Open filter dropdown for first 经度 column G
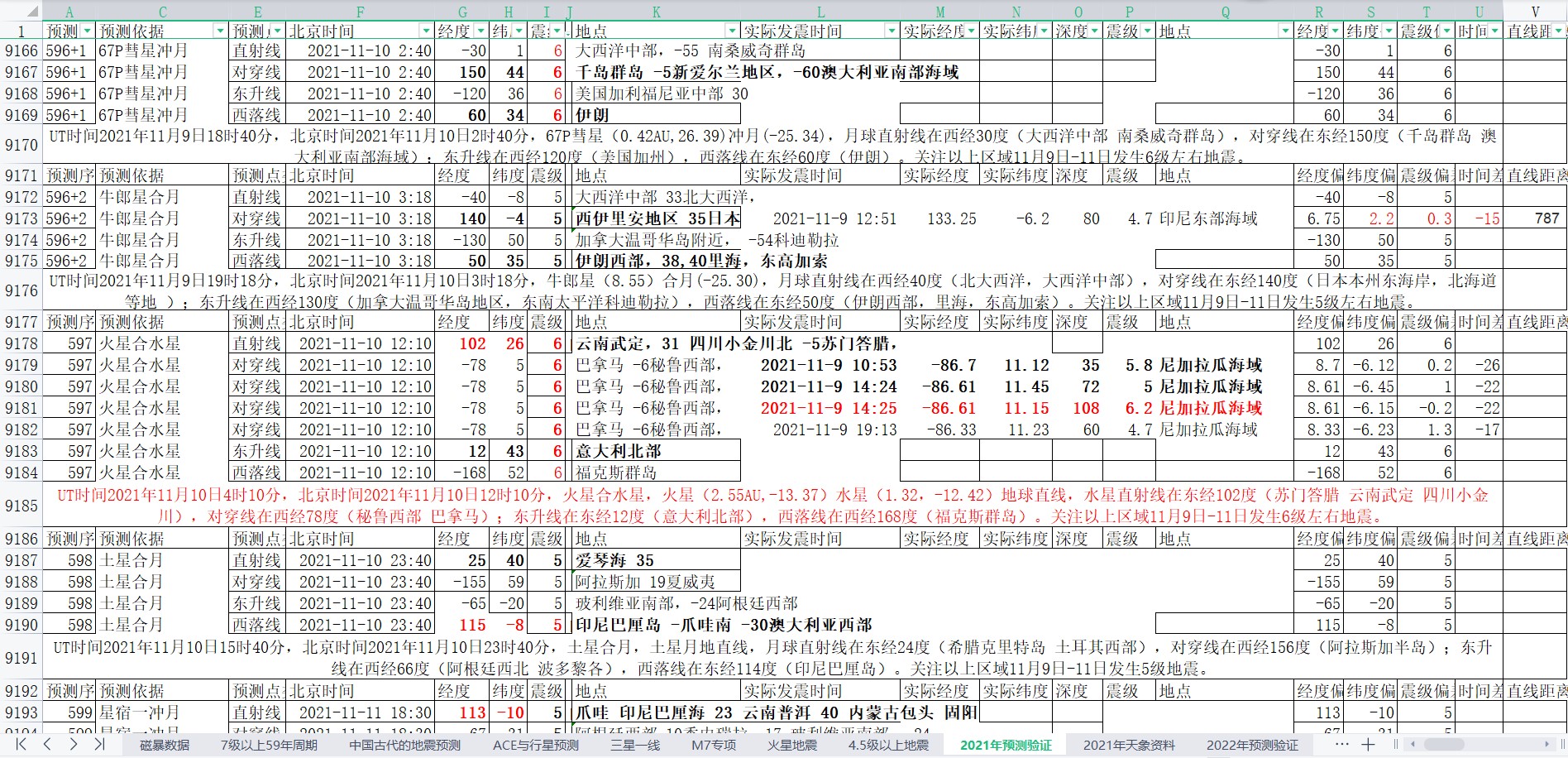 (x=480, y=31)
